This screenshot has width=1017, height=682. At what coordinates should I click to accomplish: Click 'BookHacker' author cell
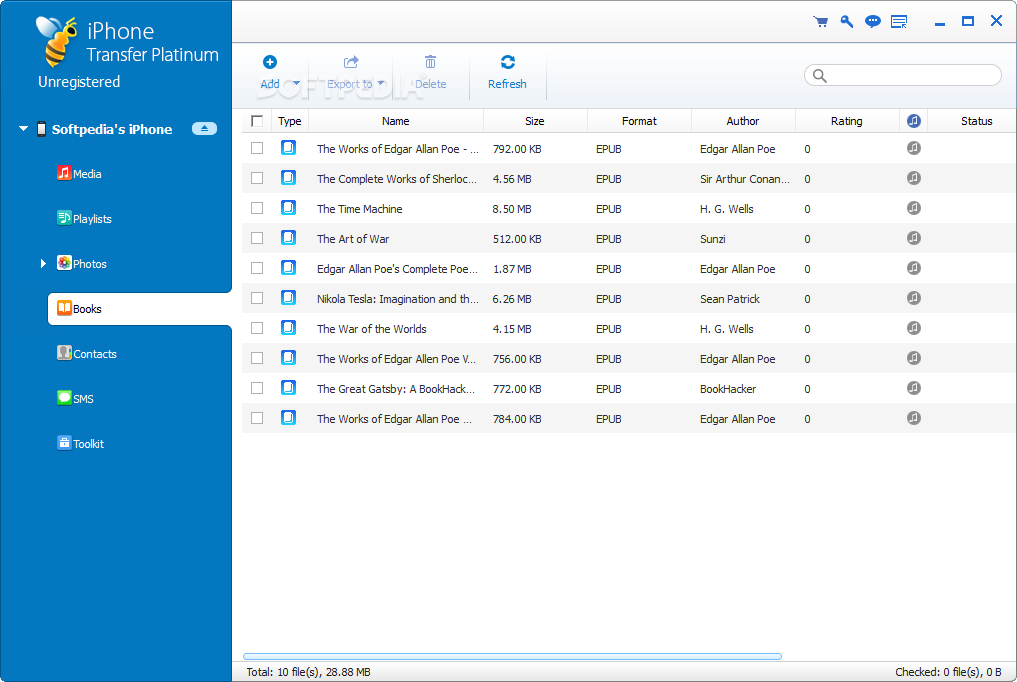728,389
